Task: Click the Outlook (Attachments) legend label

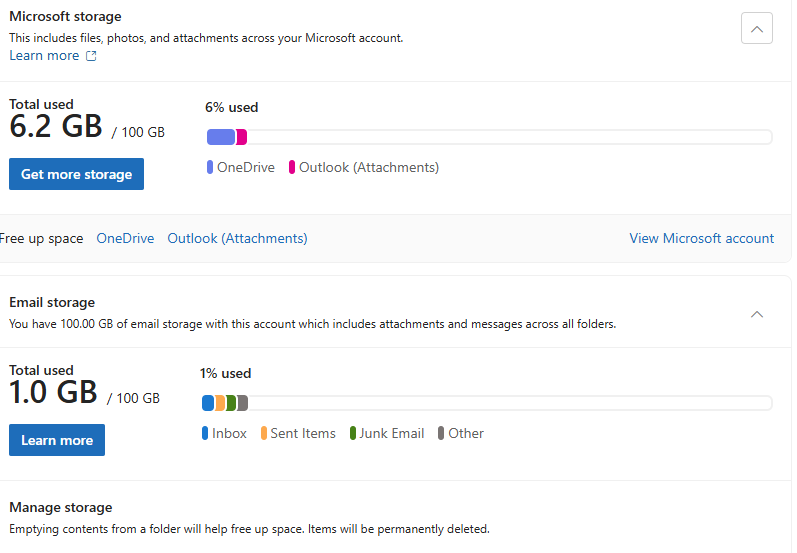Action: pyautogui.click(x=369, y=167)
